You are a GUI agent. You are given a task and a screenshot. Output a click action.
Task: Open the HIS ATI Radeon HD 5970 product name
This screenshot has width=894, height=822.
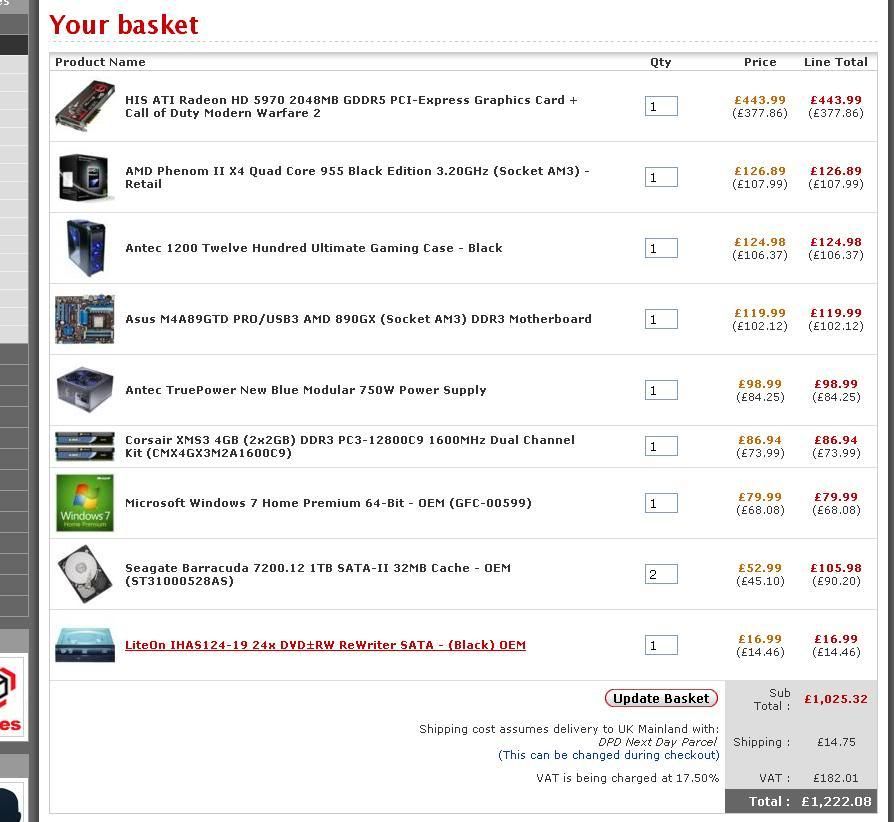click(351, 106)
